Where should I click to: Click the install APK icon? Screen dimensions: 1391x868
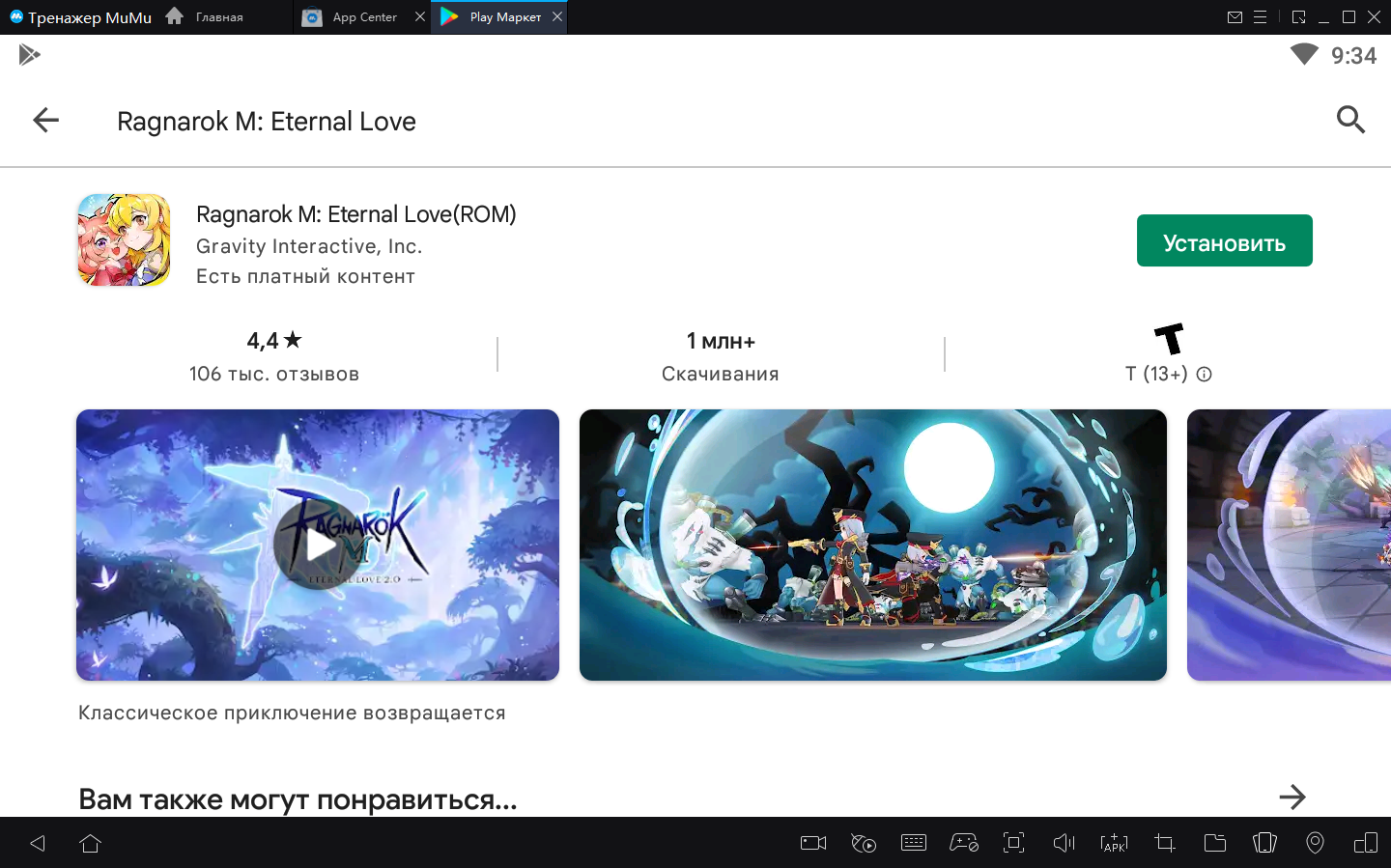click(x=1114, y=843)
